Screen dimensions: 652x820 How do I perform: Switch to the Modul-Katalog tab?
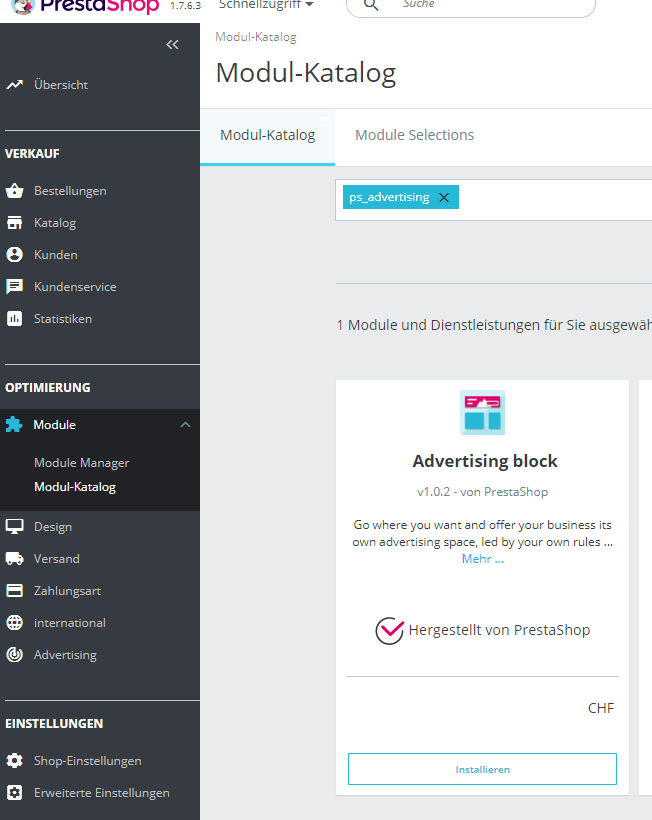pyautogui.click(x=267, y=135)
